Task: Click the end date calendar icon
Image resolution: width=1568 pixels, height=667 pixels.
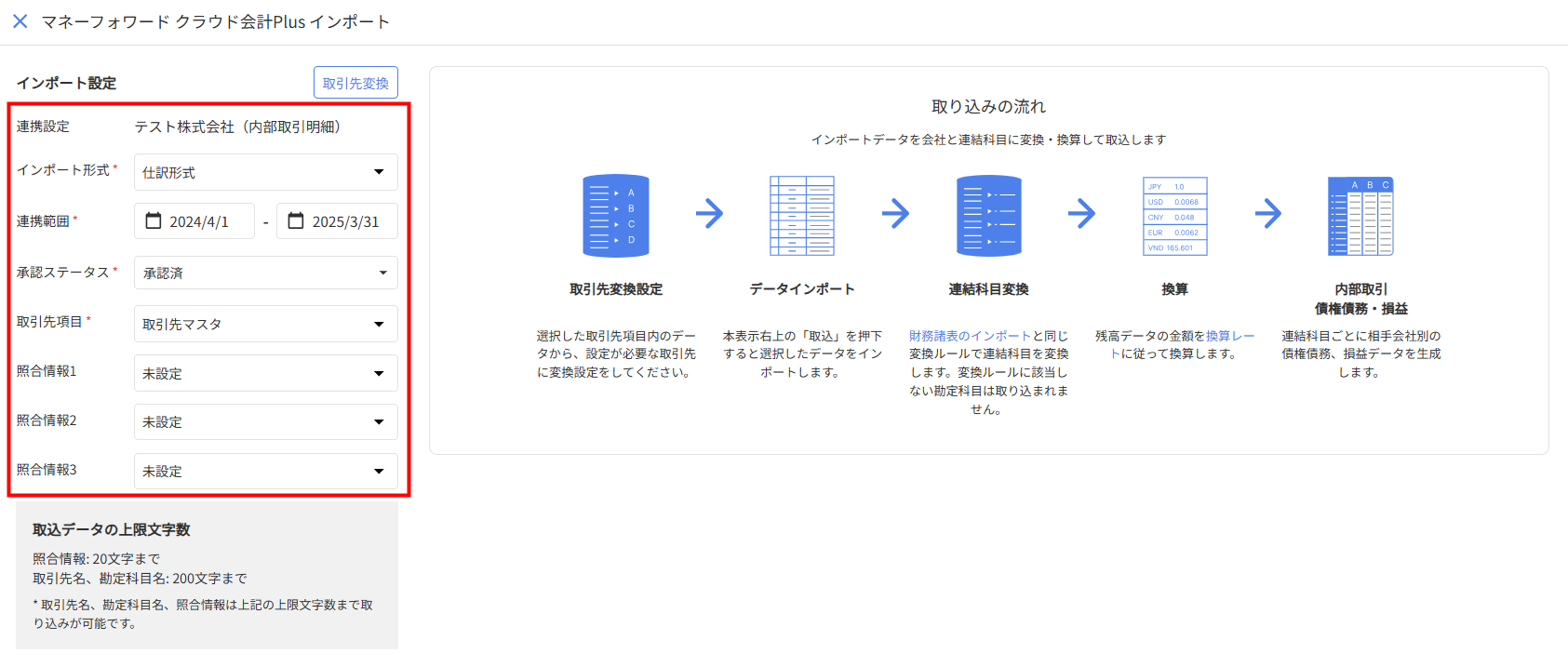Action: 296,221
